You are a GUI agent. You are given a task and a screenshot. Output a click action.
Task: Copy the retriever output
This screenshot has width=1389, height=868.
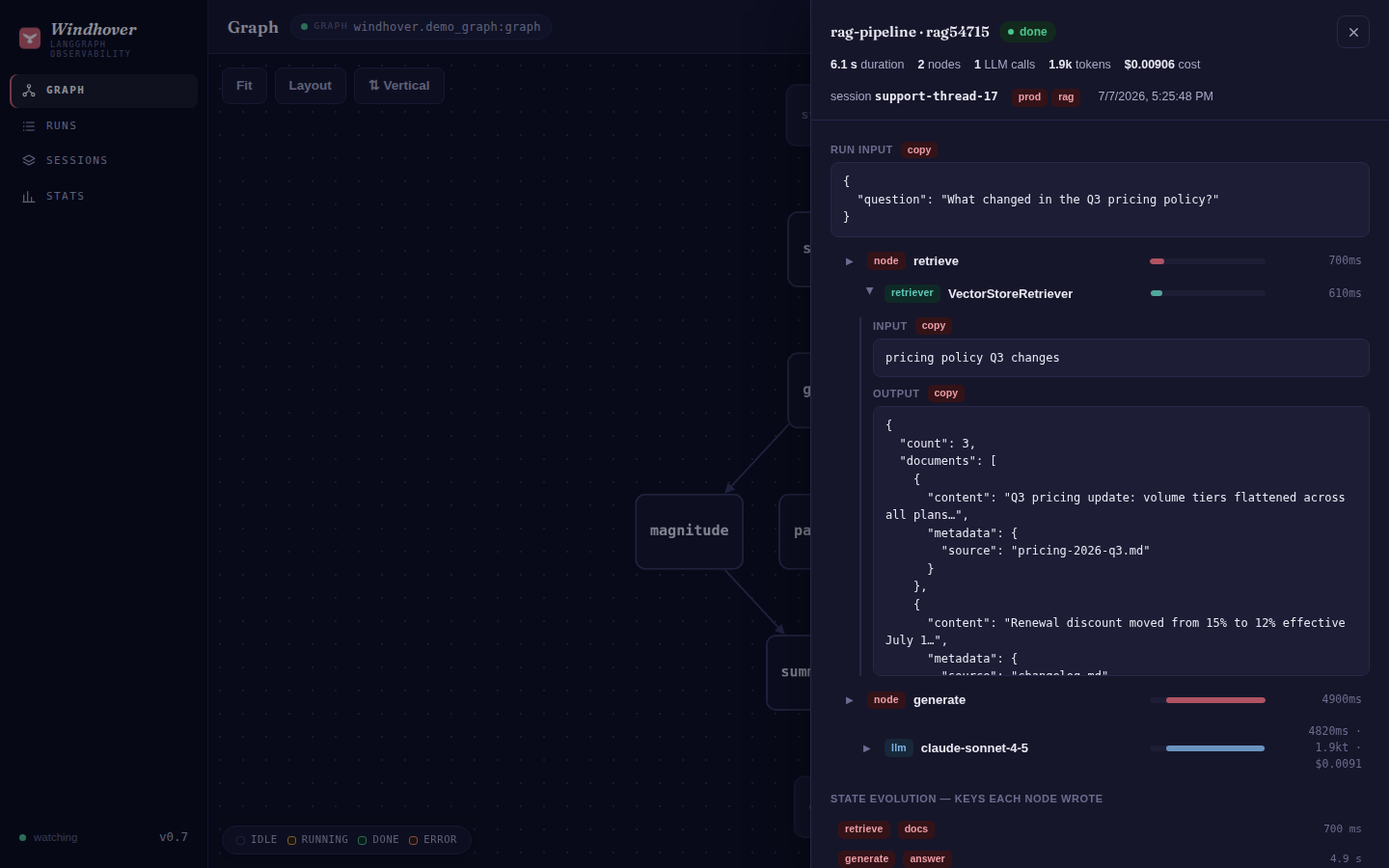click(x=946, y=393)
